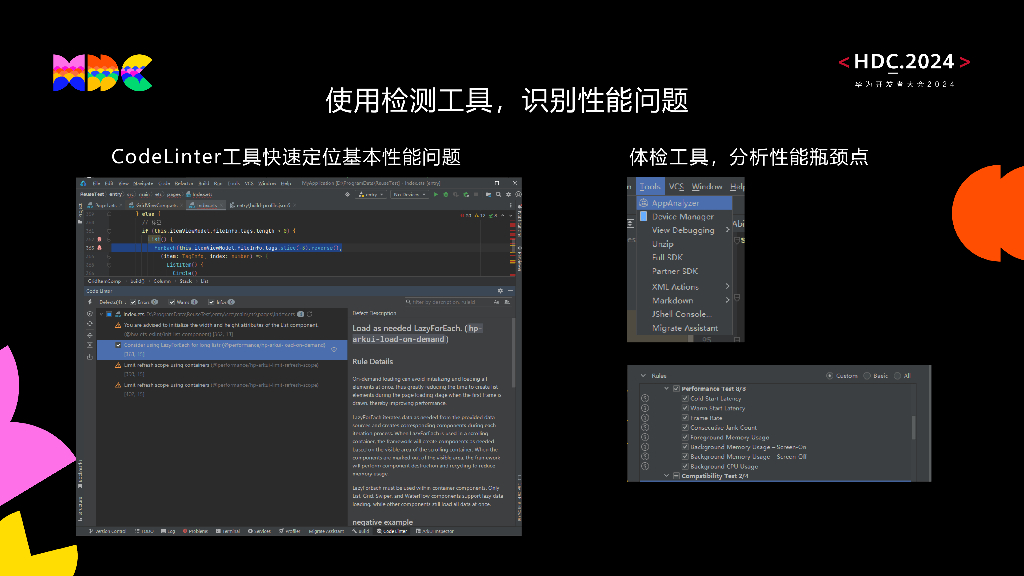
Task: Click the Device Manager icon in Tools menu
Action: coord(643,217)
